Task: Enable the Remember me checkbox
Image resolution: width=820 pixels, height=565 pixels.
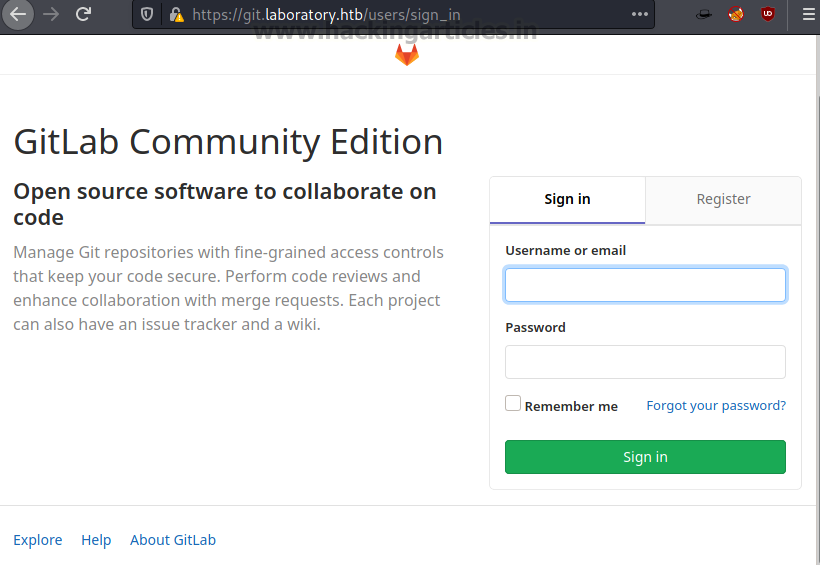Action: coord(513,403)
